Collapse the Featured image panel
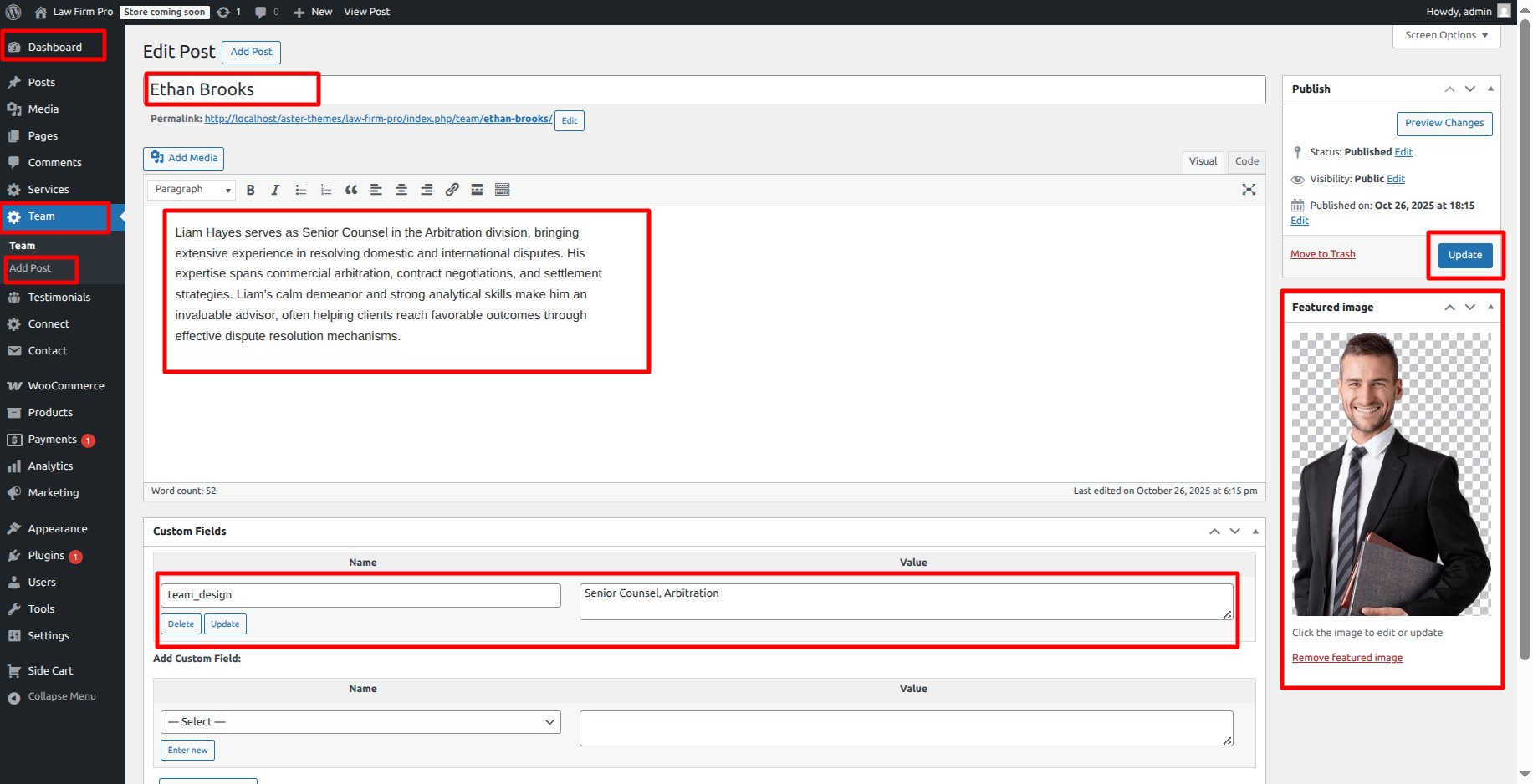Image resolution: width=1533 pixels, height=784 pixels. pyautogui.click(x=1490, y=308)
